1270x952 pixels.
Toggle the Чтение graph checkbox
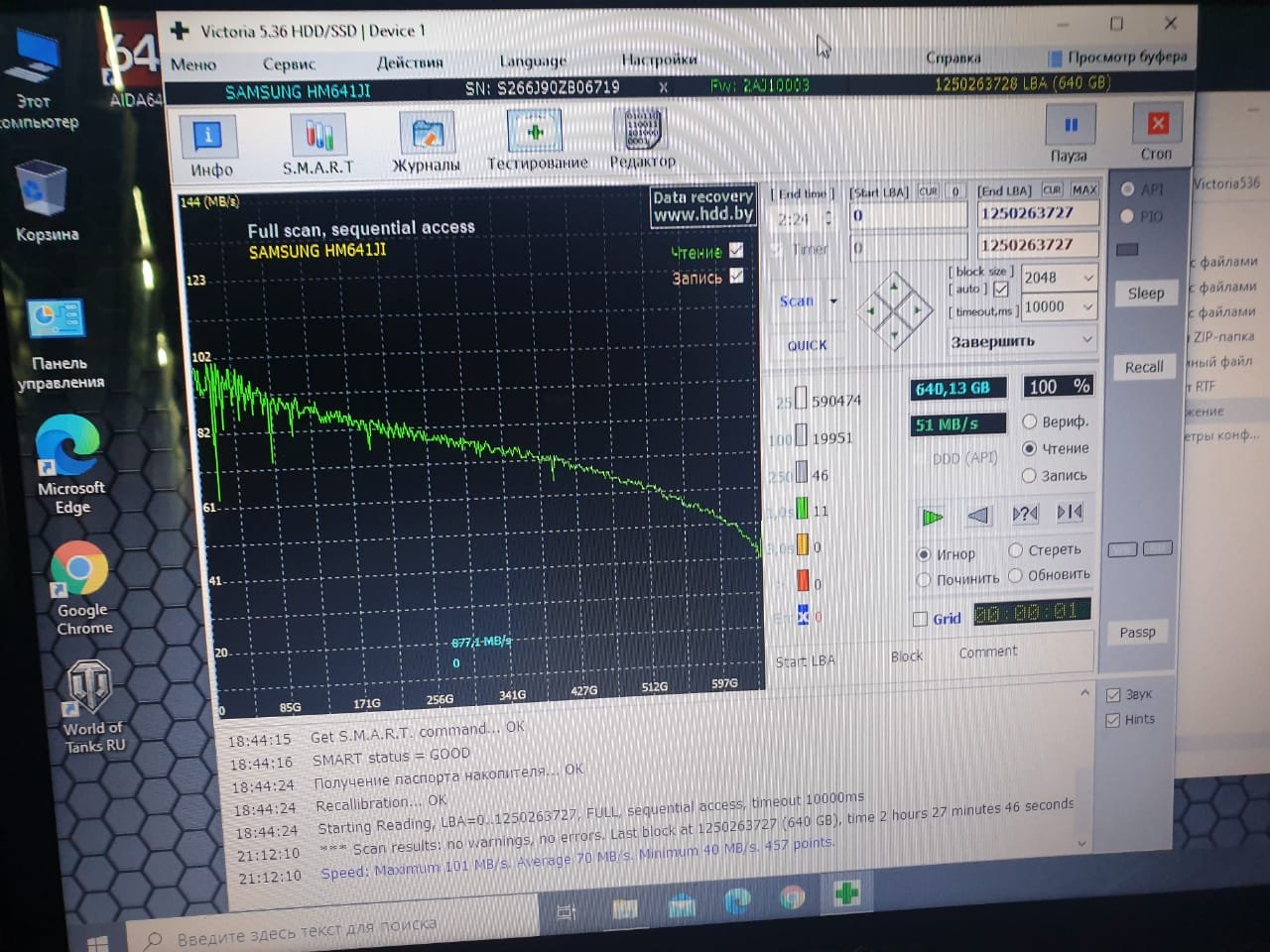tap(736, 250)
